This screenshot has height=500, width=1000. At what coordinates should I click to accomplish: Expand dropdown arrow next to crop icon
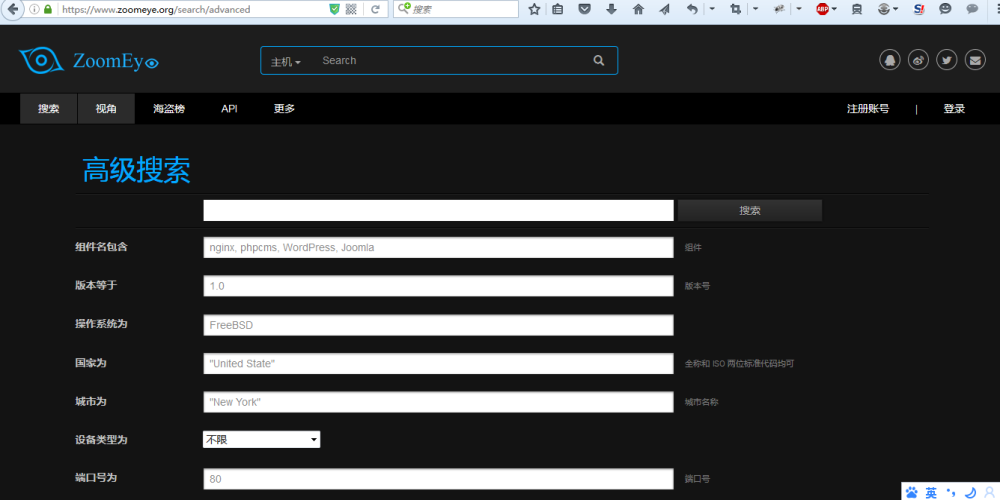click(755, 9)
